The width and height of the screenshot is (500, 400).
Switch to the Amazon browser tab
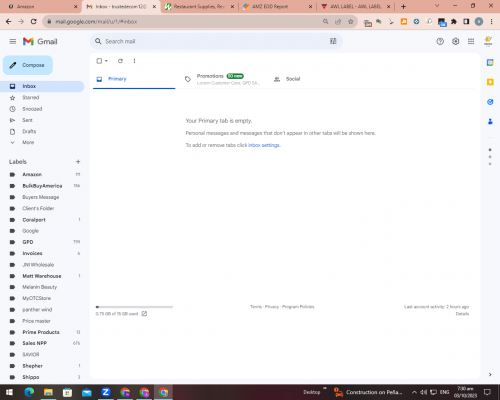coord(41,7)
